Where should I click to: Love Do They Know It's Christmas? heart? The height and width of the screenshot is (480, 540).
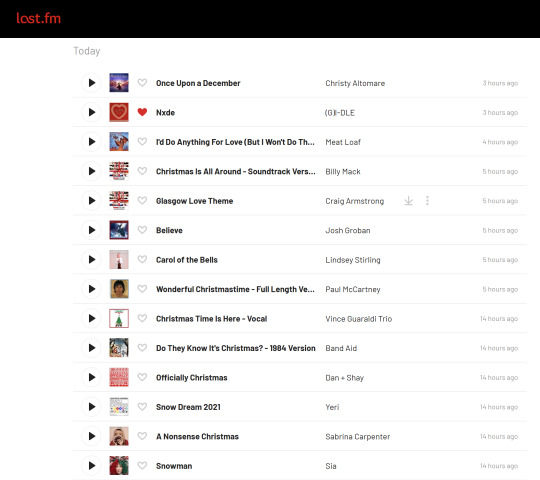pos(142,348)
